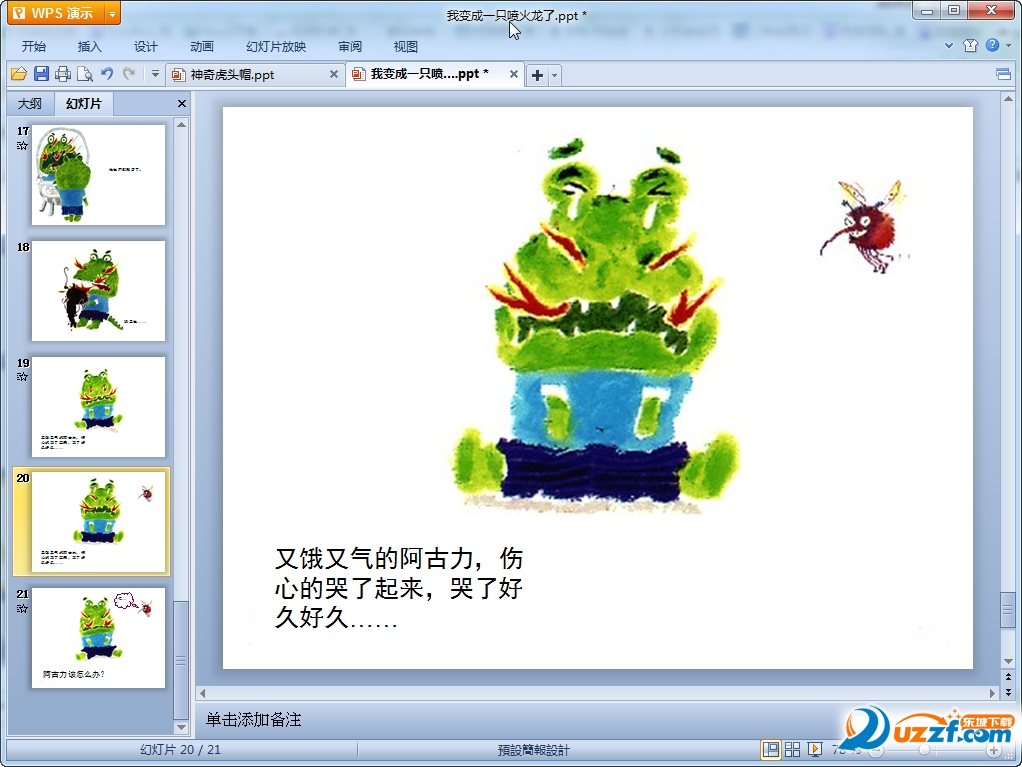Screen dimensions: 1022x767
Task: Select slide 17 thumbnail
Action: click(x=98, y=175)
